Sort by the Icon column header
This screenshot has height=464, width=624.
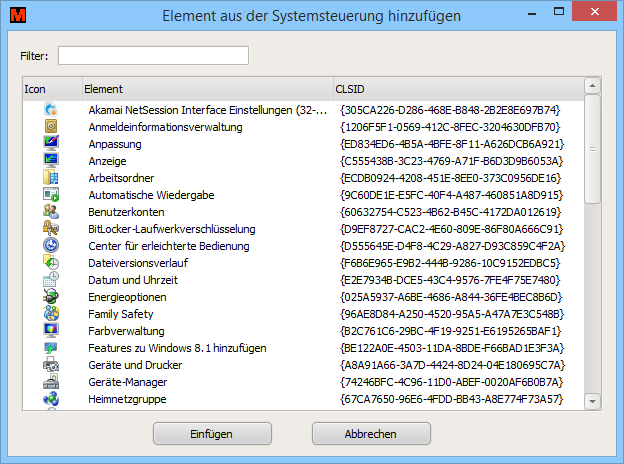[52, 89]
